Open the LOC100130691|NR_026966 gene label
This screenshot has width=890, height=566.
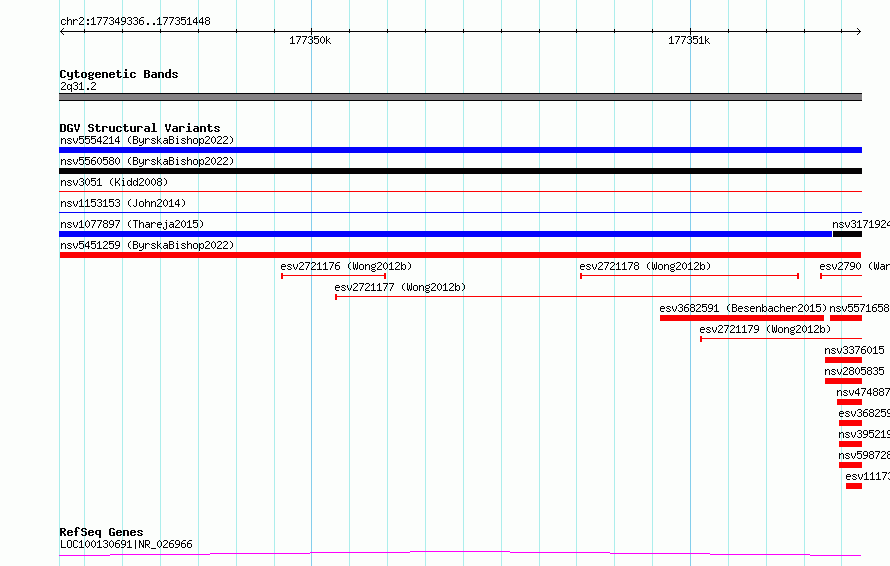pos(126,544)
